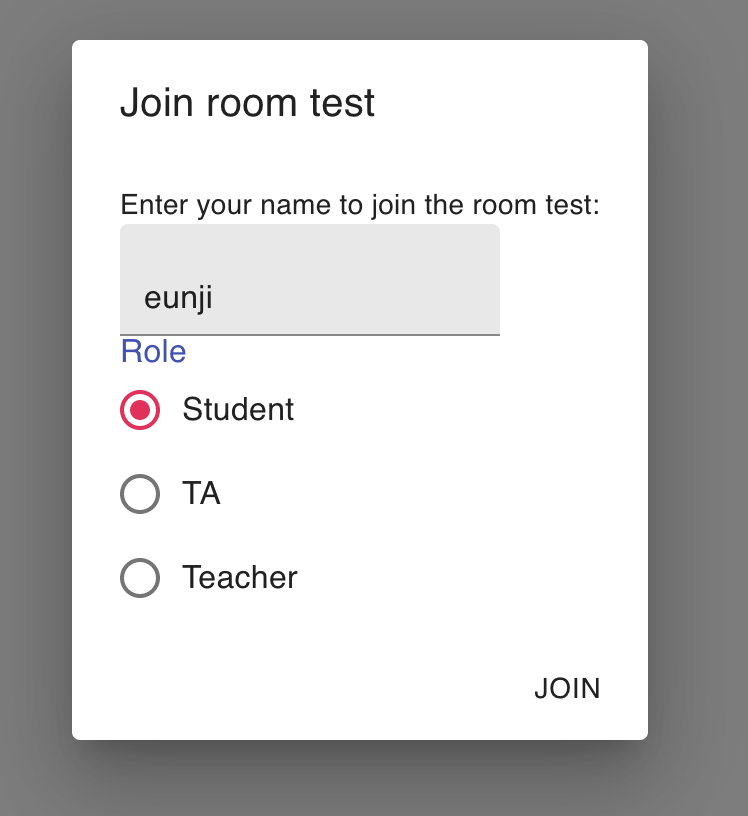
Task: Click the "Teacher" role label text
Action: (240, 578)
